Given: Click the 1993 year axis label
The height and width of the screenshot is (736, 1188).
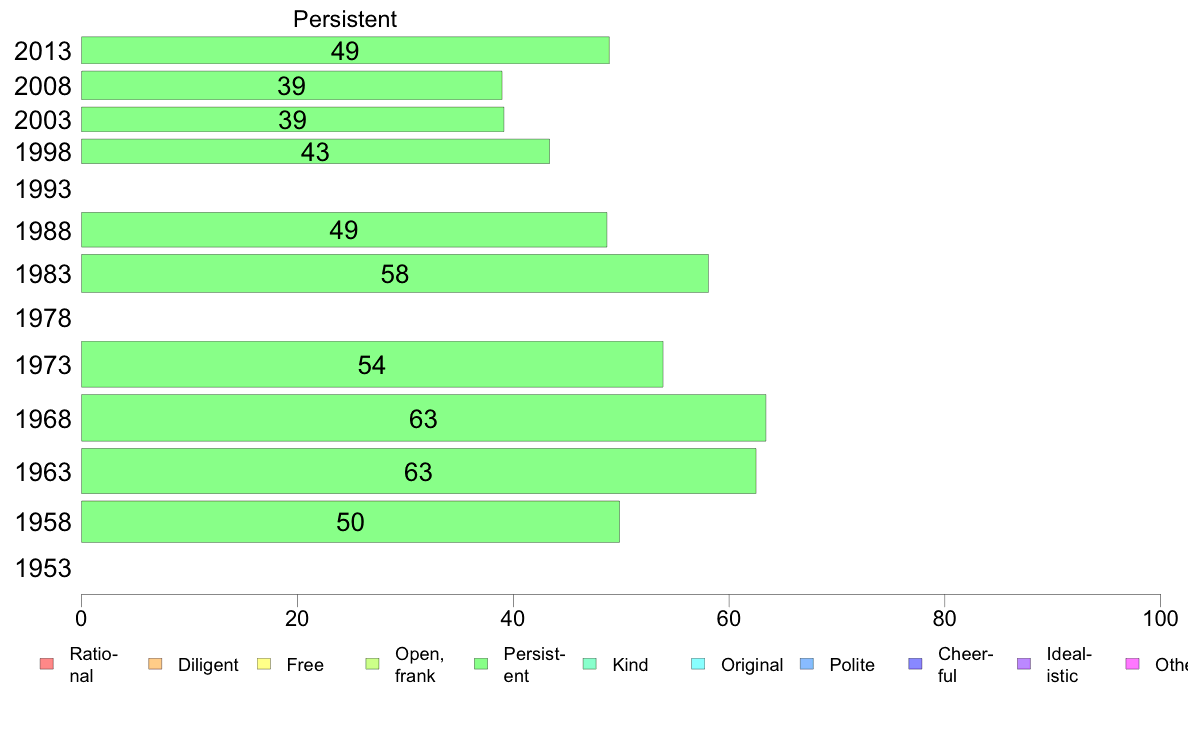Looking at the screenshot, I should pos(43,189).
